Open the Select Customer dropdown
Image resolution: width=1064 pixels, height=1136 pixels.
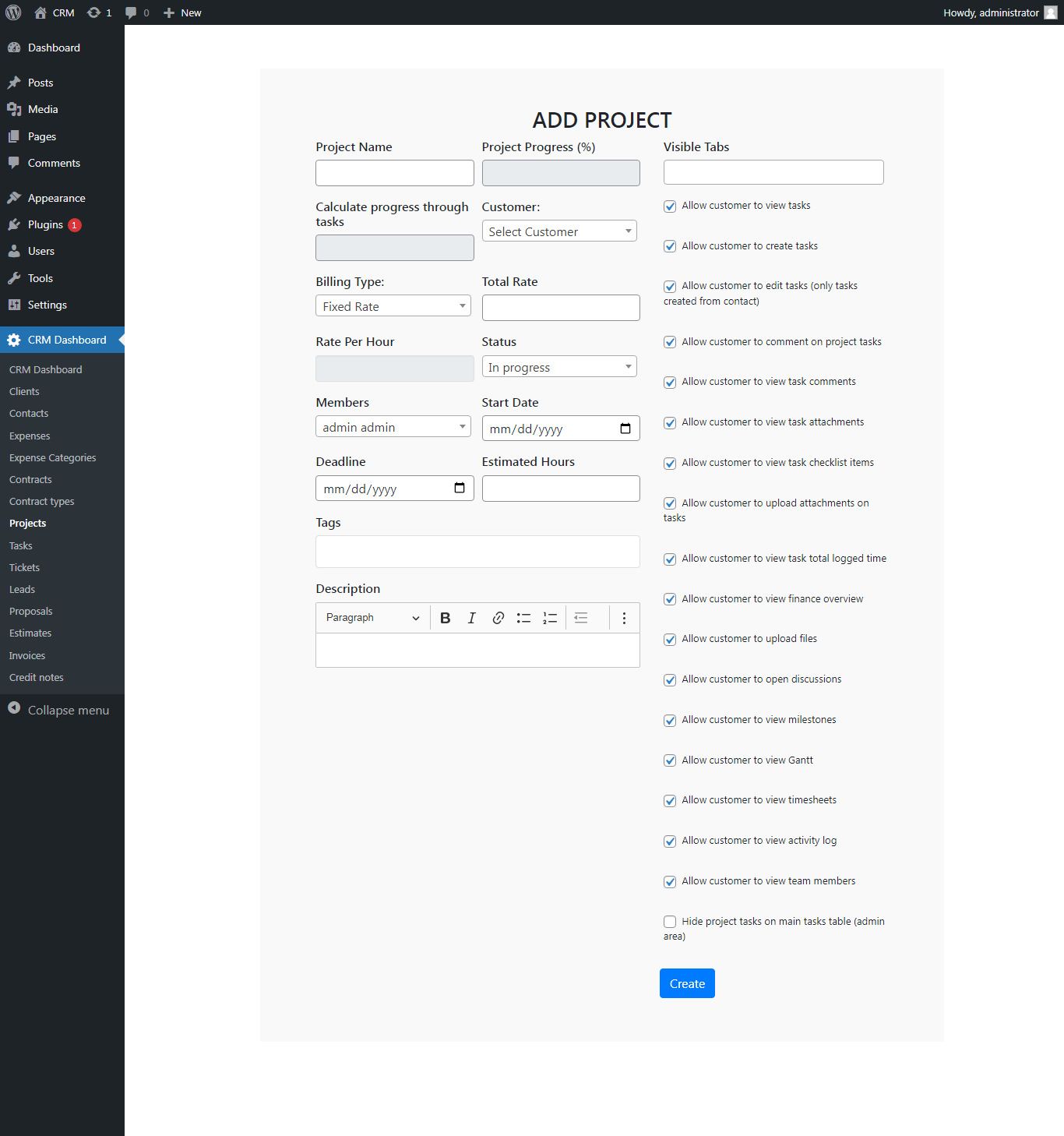click(559, 231)
